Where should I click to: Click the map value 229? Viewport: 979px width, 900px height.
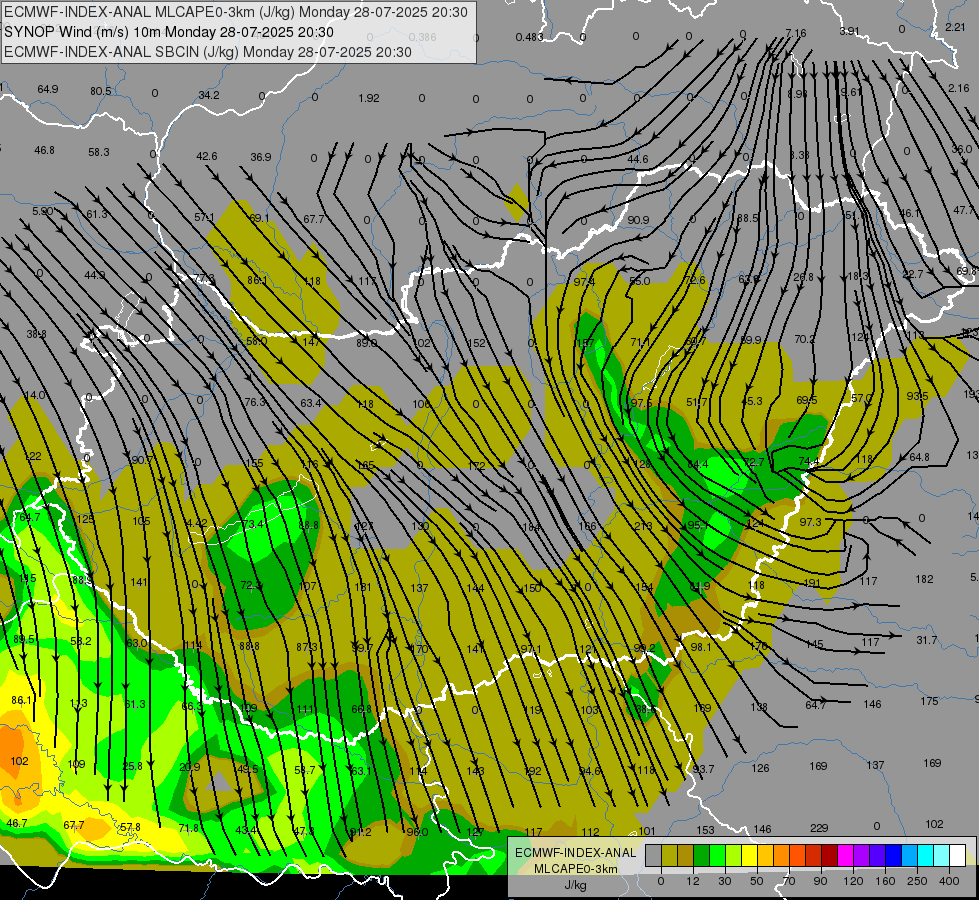pyautogui.click(x=819, y=828)
